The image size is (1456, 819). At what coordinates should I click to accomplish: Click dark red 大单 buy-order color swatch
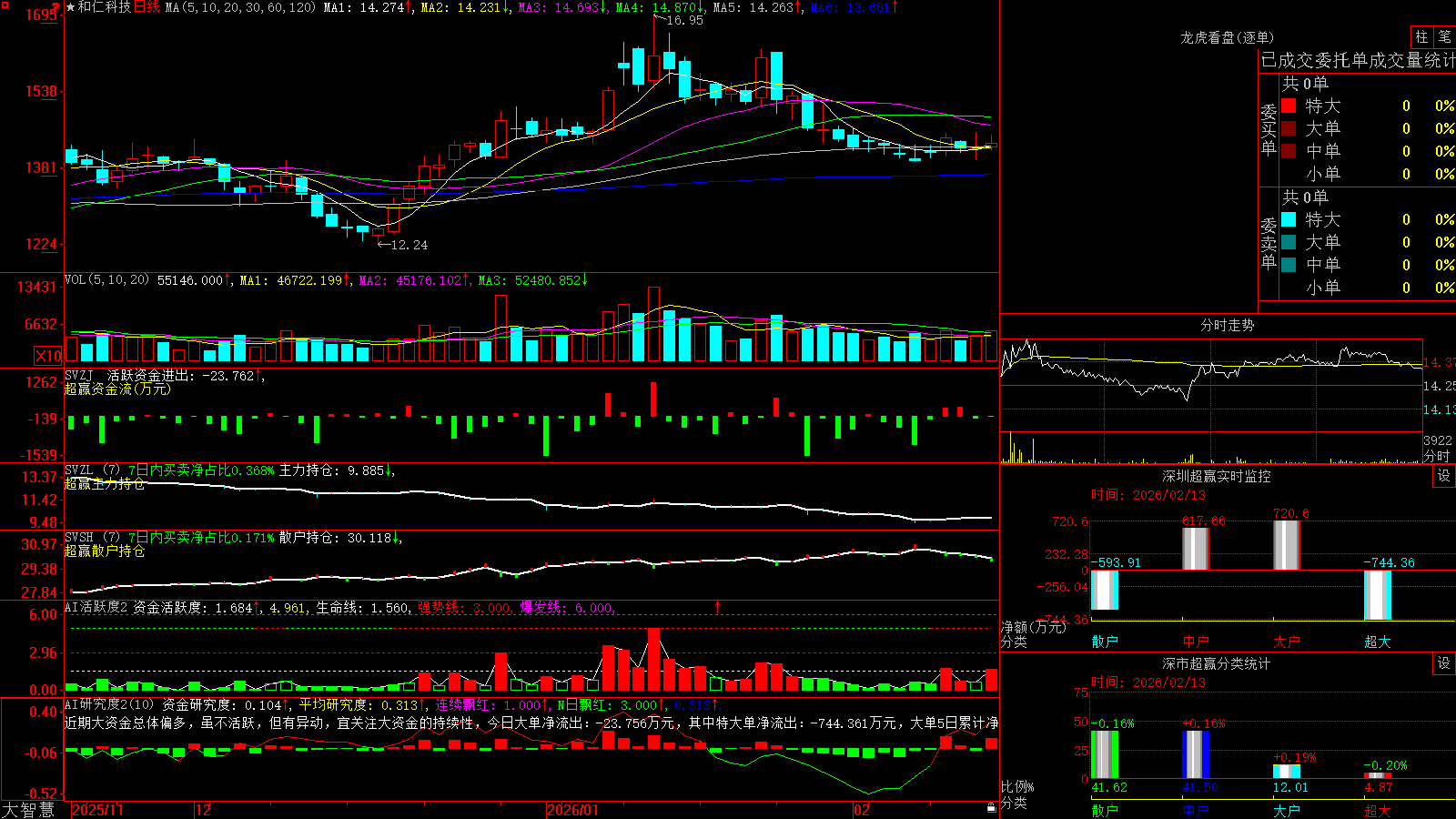pyautogui.click(x=1289, y=128)
